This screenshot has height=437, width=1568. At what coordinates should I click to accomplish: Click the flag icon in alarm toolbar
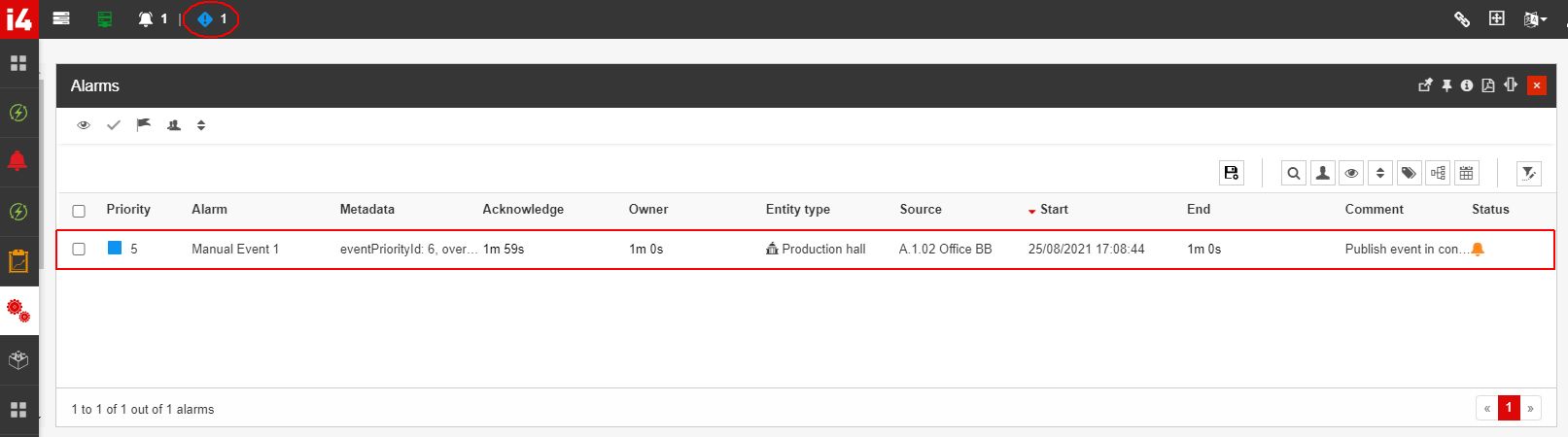pos(144,125)
